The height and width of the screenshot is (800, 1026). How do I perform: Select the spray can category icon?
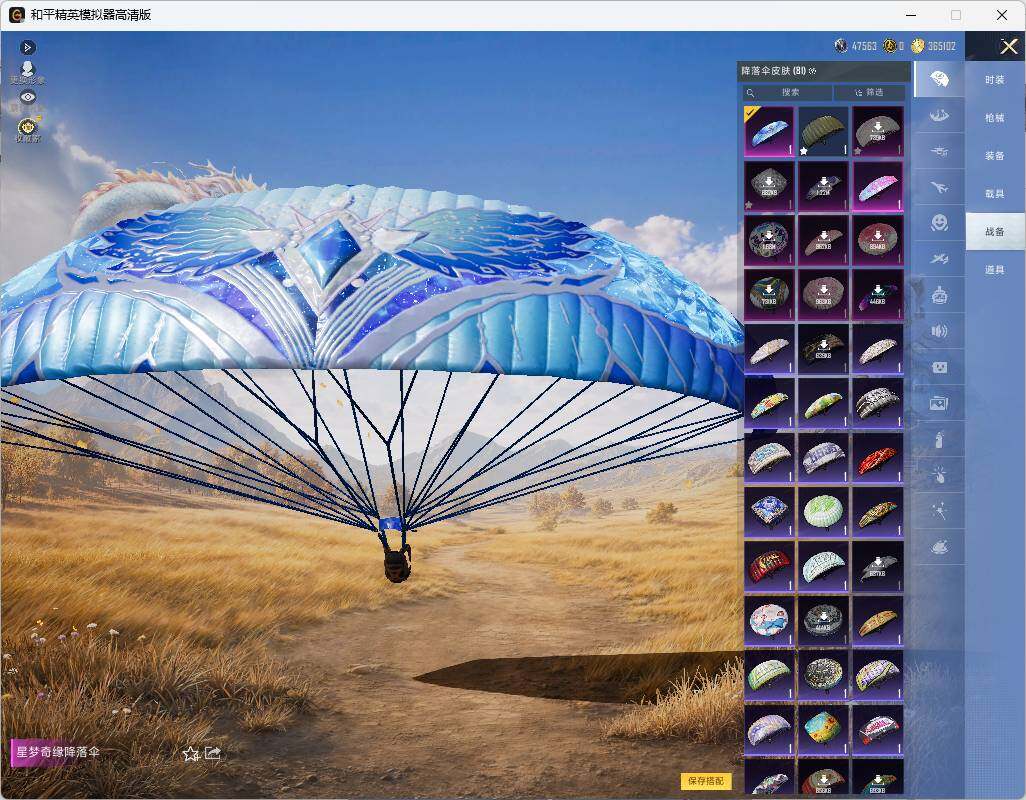point(939,440)
